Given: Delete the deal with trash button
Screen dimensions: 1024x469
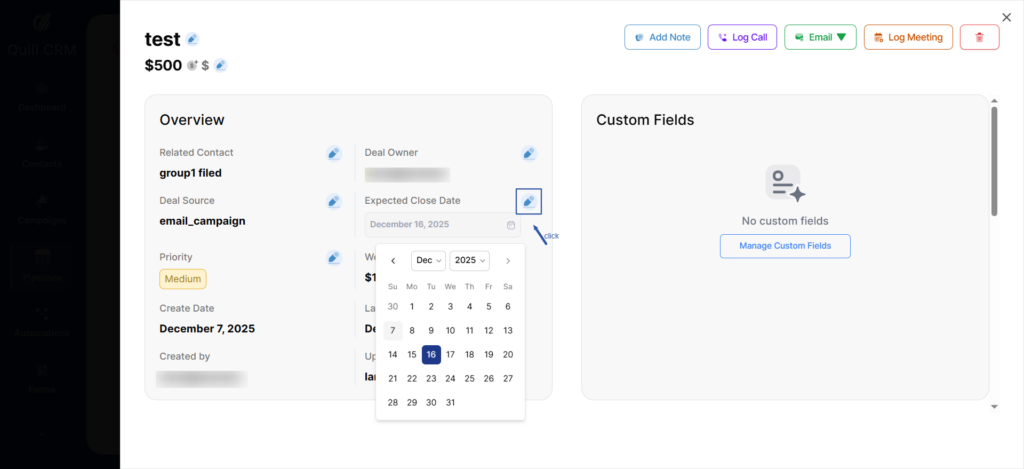Looking at the screenshot, I should [979, 37].
